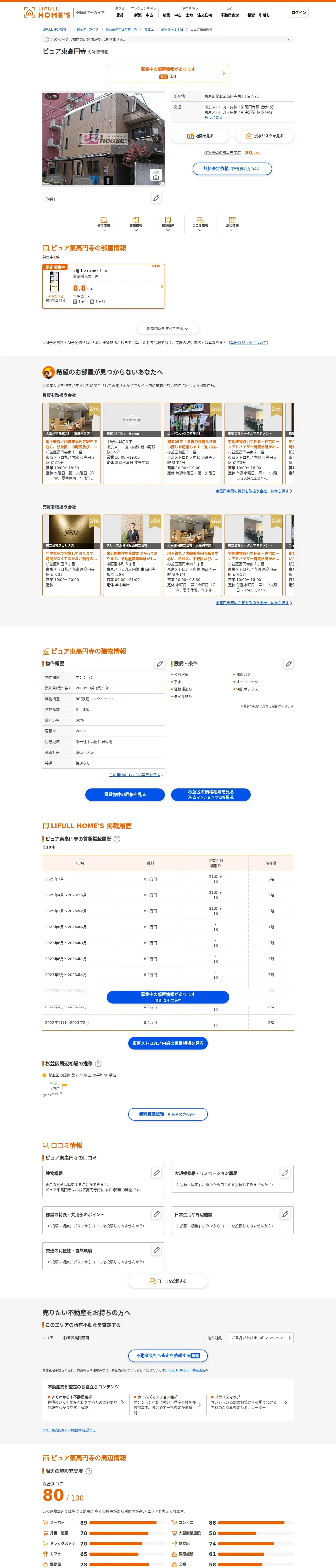
Task: Click pencil icon beside 物件概要
Action: (x=160, y=664)
